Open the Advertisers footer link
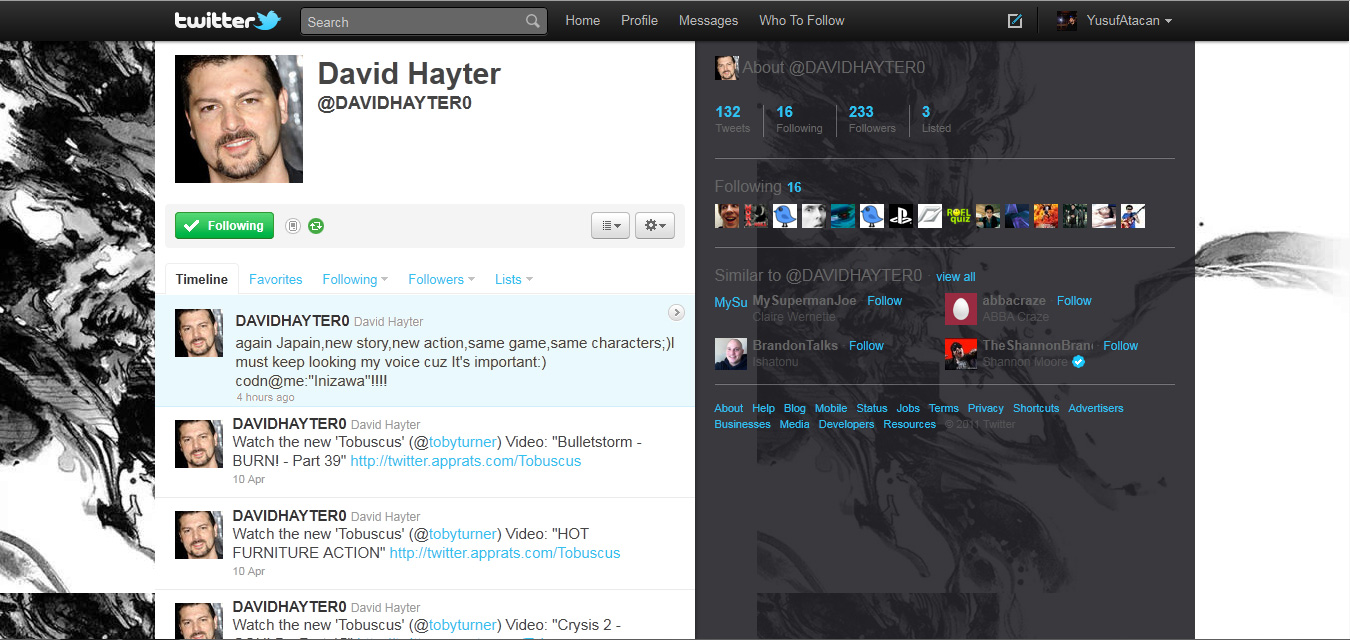The image size is (1350, 640). tap(1096, 408)
